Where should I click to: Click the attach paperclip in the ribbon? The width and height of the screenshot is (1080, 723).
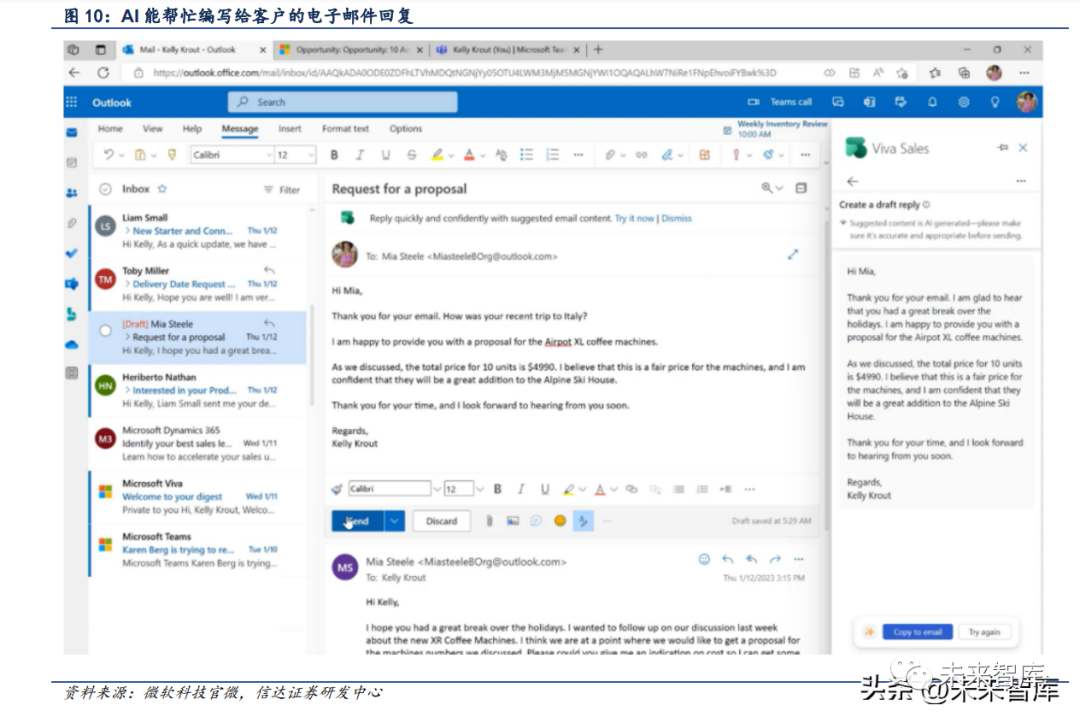click(x=610, y=155)
